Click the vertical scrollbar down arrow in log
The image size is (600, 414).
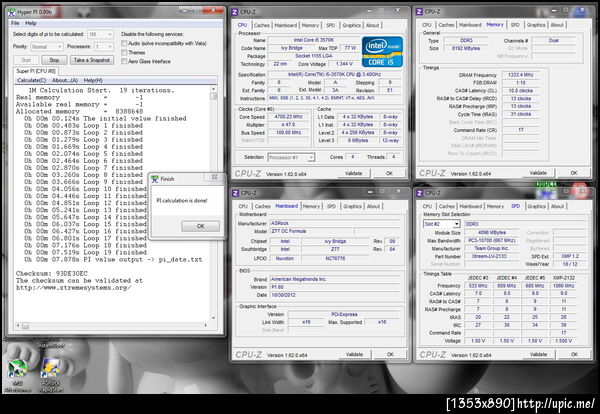tap(214, 318)
